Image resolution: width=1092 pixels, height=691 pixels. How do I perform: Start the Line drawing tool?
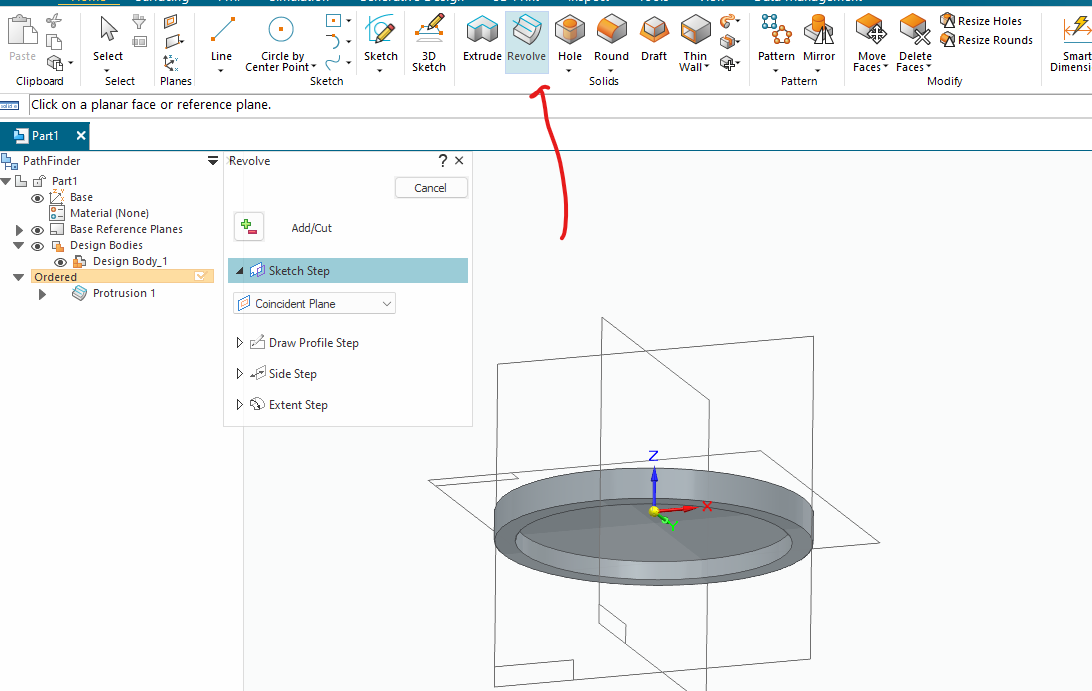coord(221,38)
